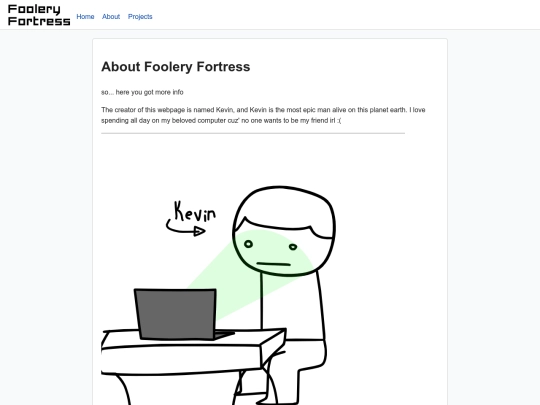Click Kevin's straight mouth line

tap(273, 264)
